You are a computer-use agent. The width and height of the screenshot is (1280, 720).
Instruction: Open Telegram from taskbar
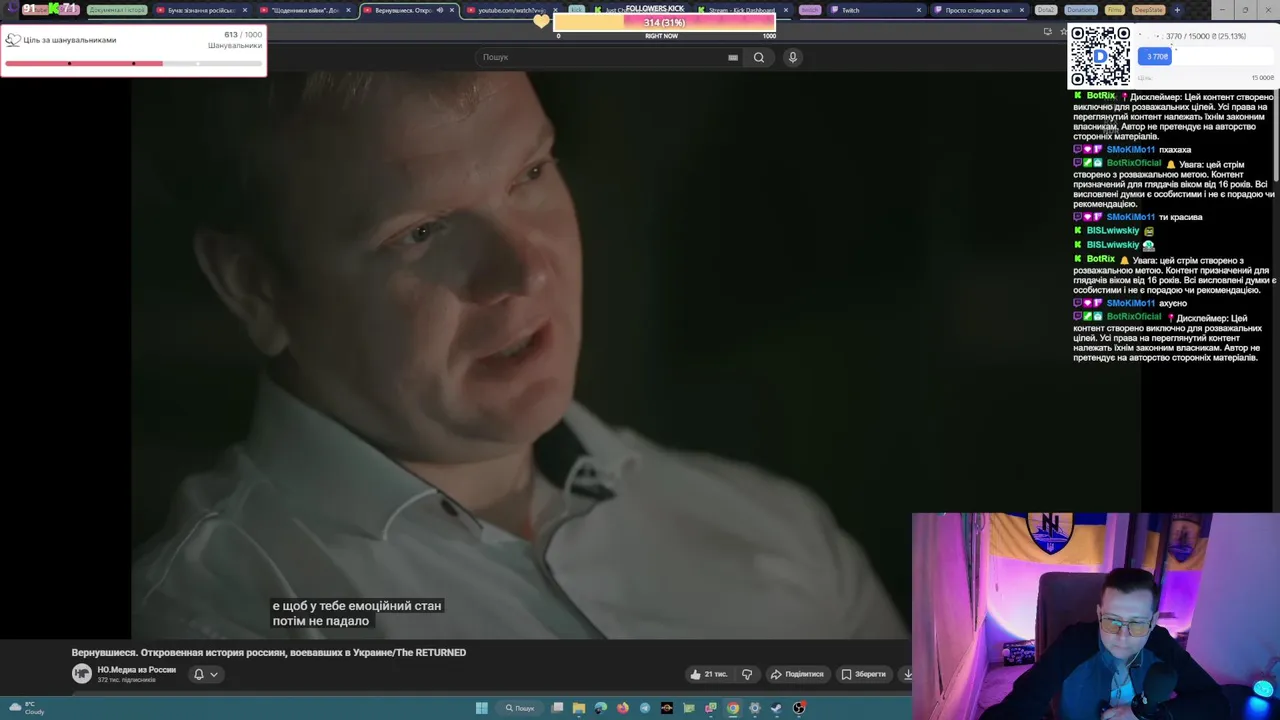point(645,708)
